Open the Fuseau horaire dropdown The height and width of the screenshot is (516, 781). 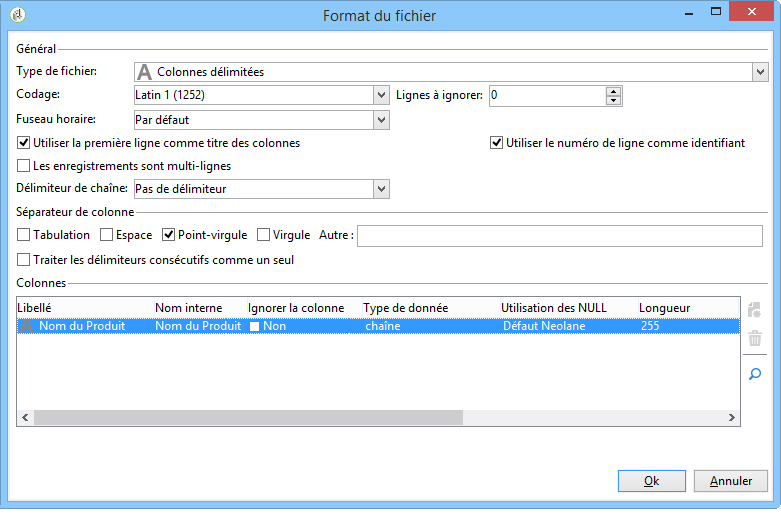pyautogui.click(x=381, y=120)
